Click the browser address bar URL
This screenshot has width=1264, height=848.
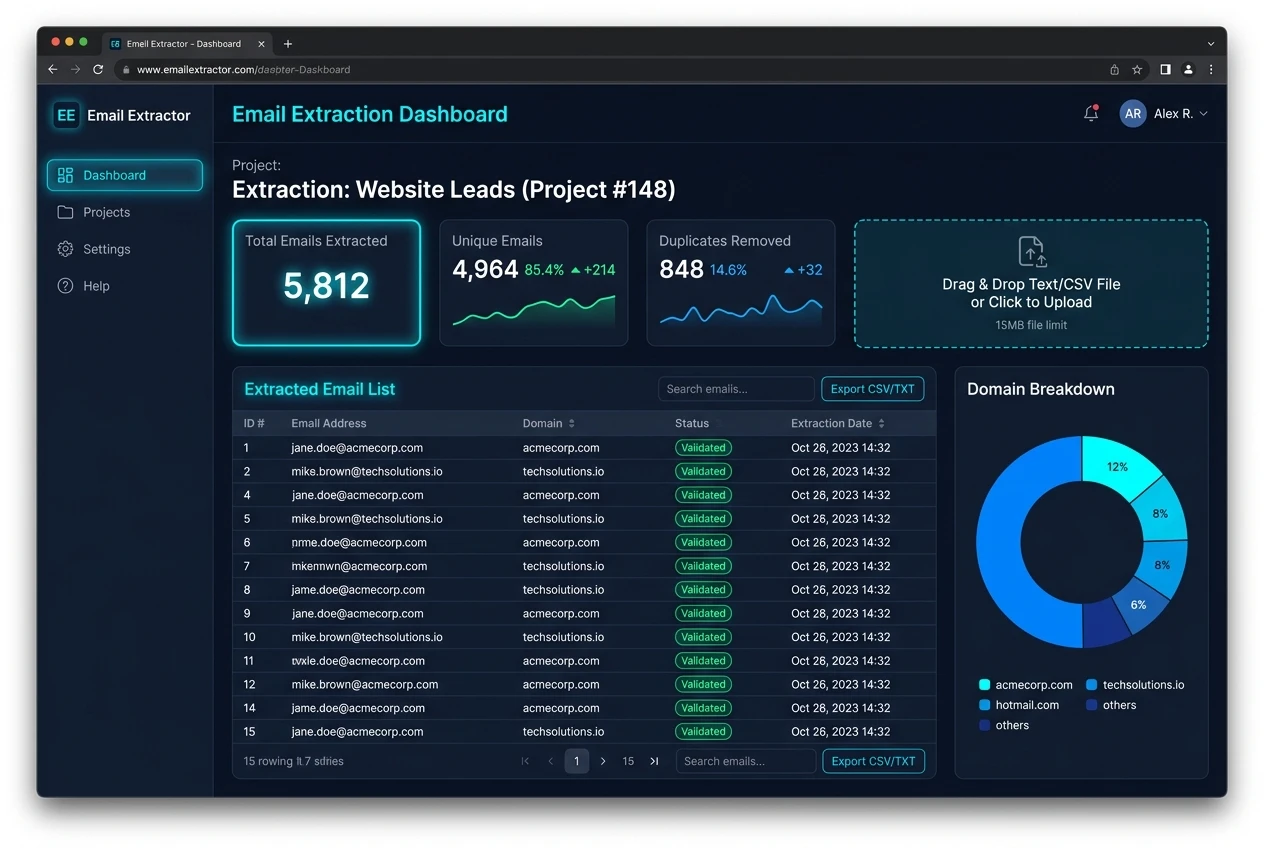click(243, 70)
